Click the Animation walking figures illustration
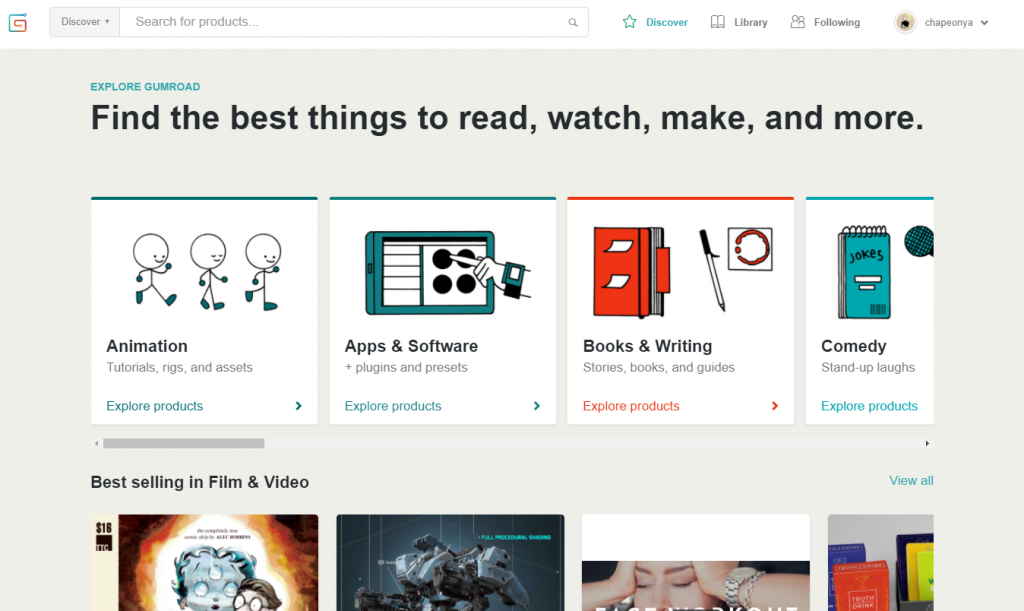Viewport: 1024px width, 611px height. click(208, 272)
